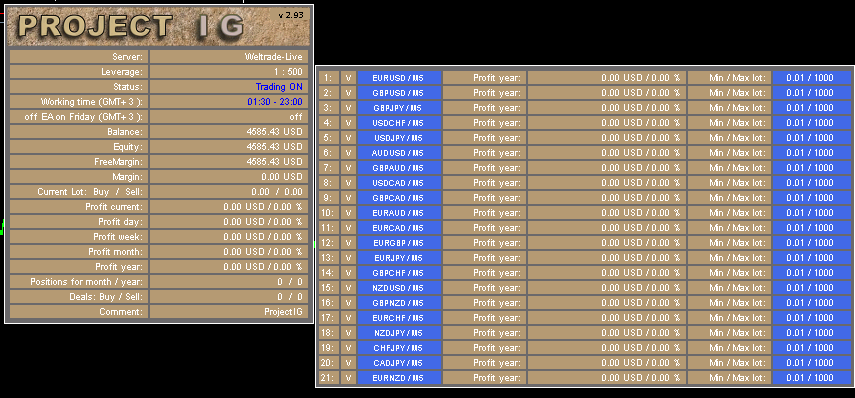Viewport: 855px width, 398px height.
Task: Toggle the V checkbox for EURGBP/MS row
Action: pos(348,243)
